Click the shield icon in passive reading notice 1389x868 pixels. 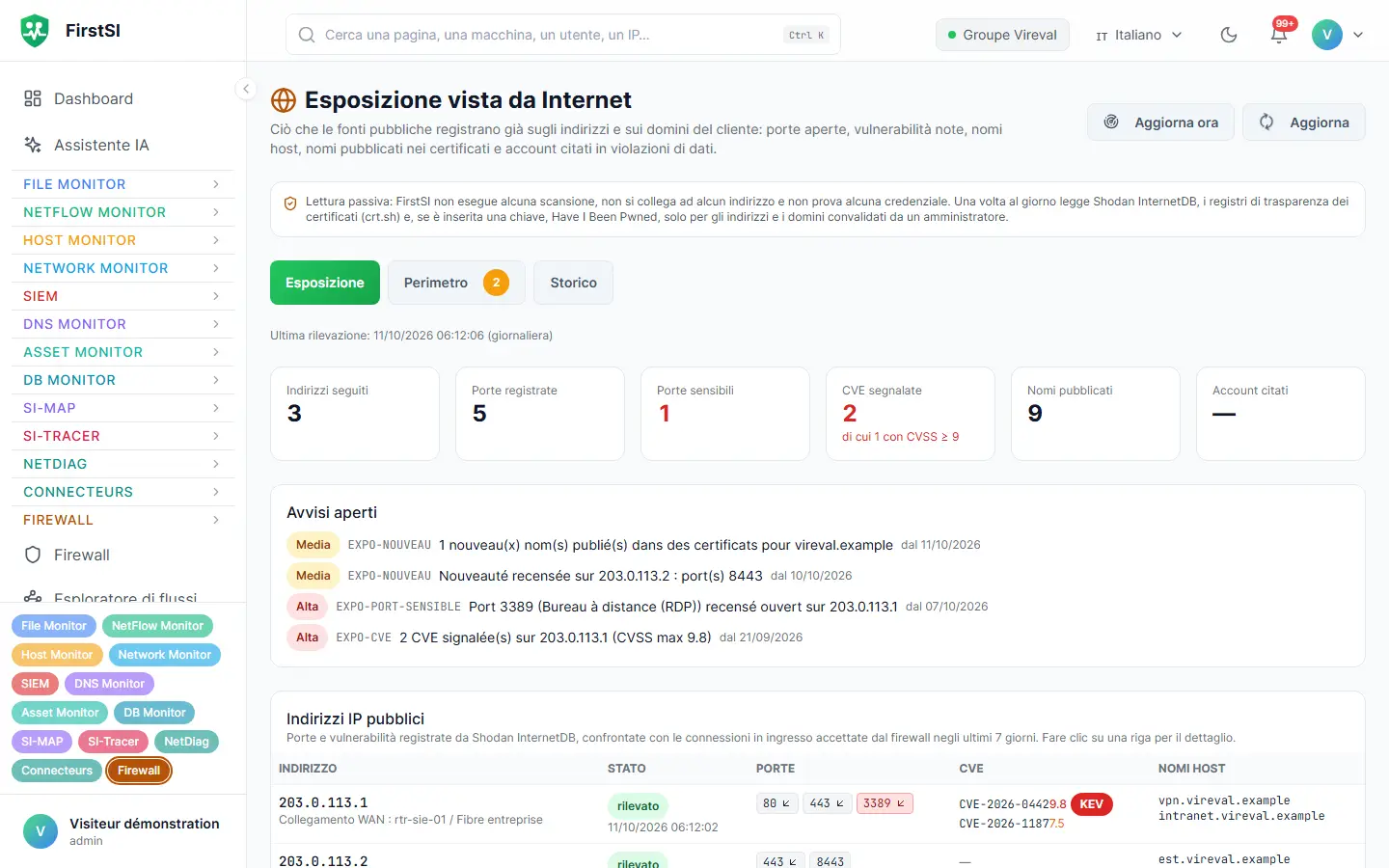coord(290,203)
